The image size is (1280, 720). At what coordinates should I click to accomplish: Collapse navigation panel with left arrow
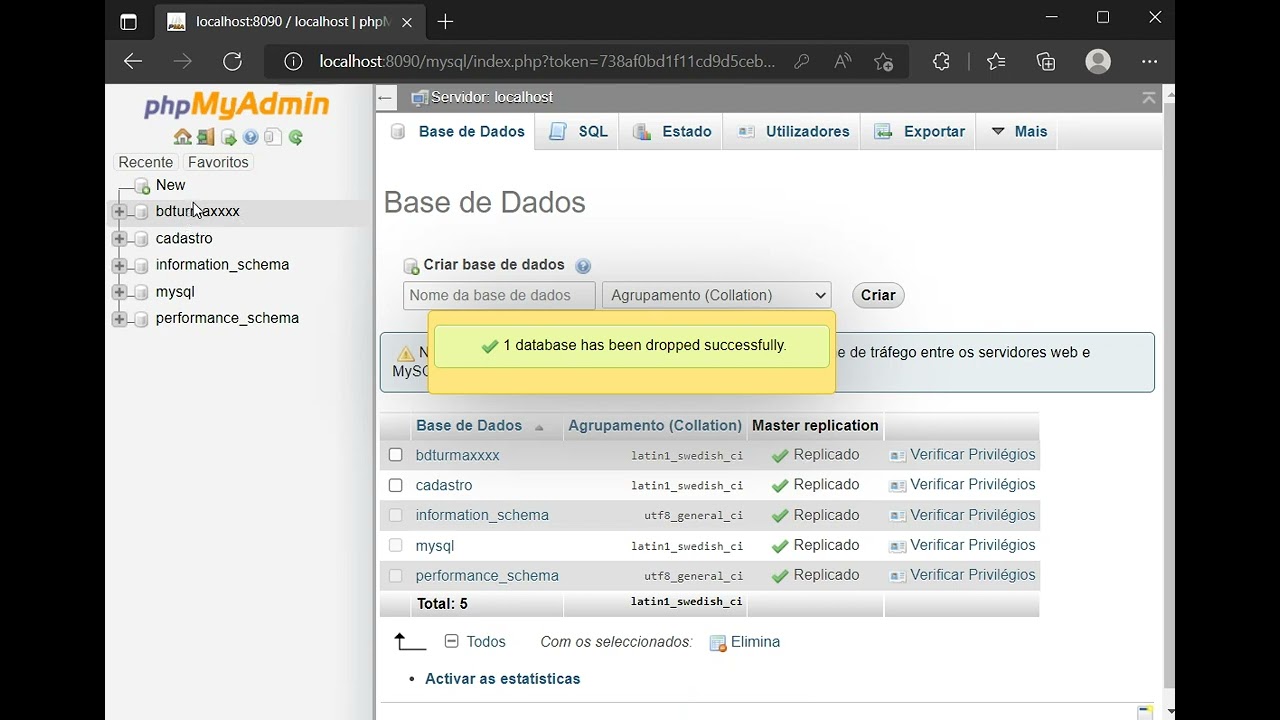386,97
